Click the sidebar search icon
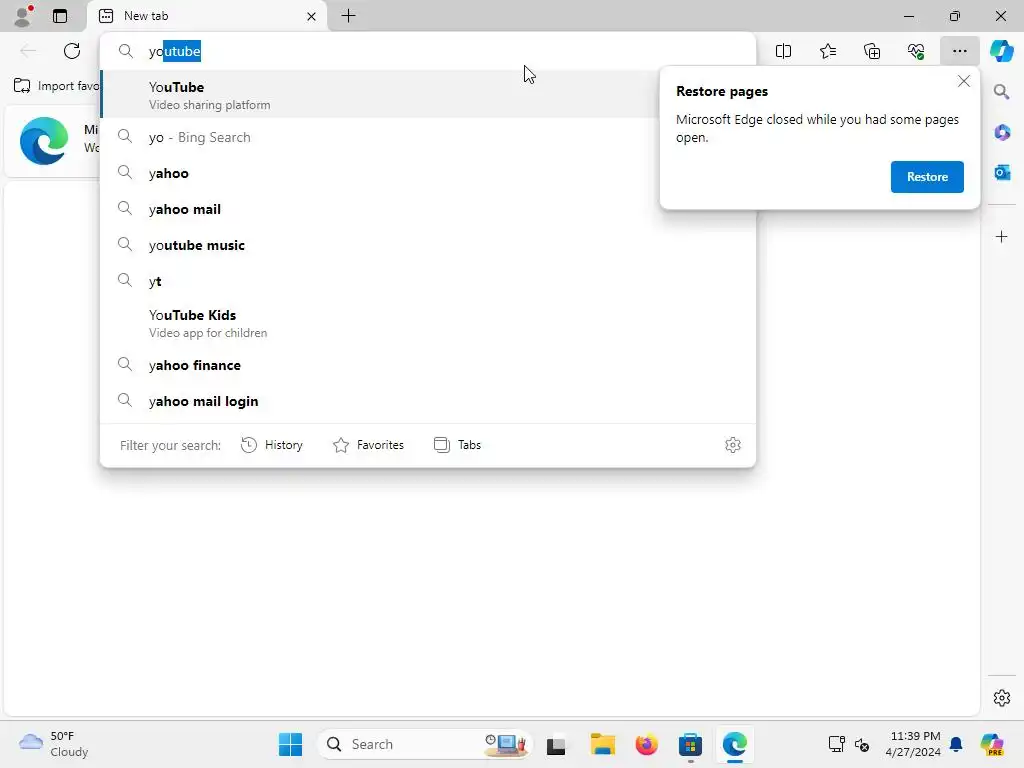Screen dimensions: 1024x768 tap(1002, 91)
